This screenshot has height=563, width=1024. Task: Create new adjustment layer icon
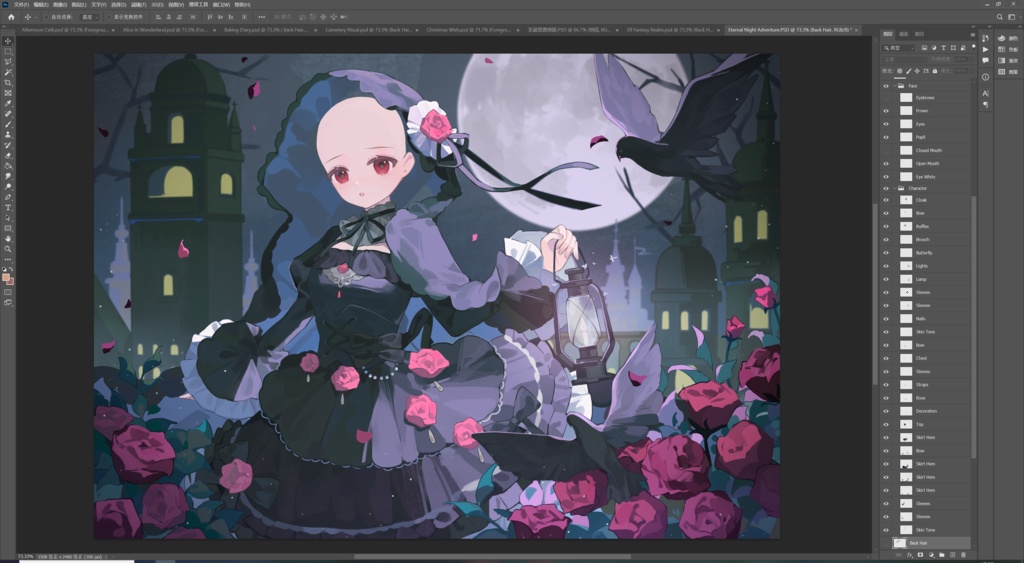click(x=931, y=555)
